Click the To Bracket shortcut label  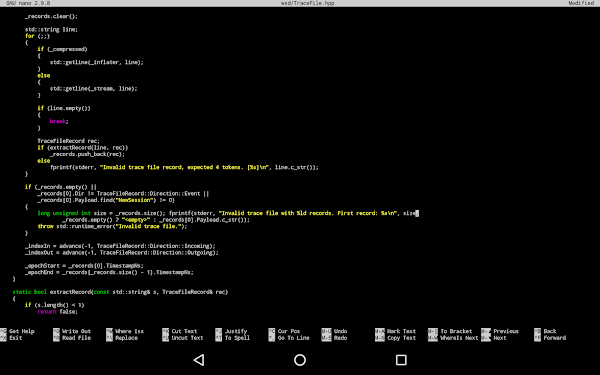457,331
